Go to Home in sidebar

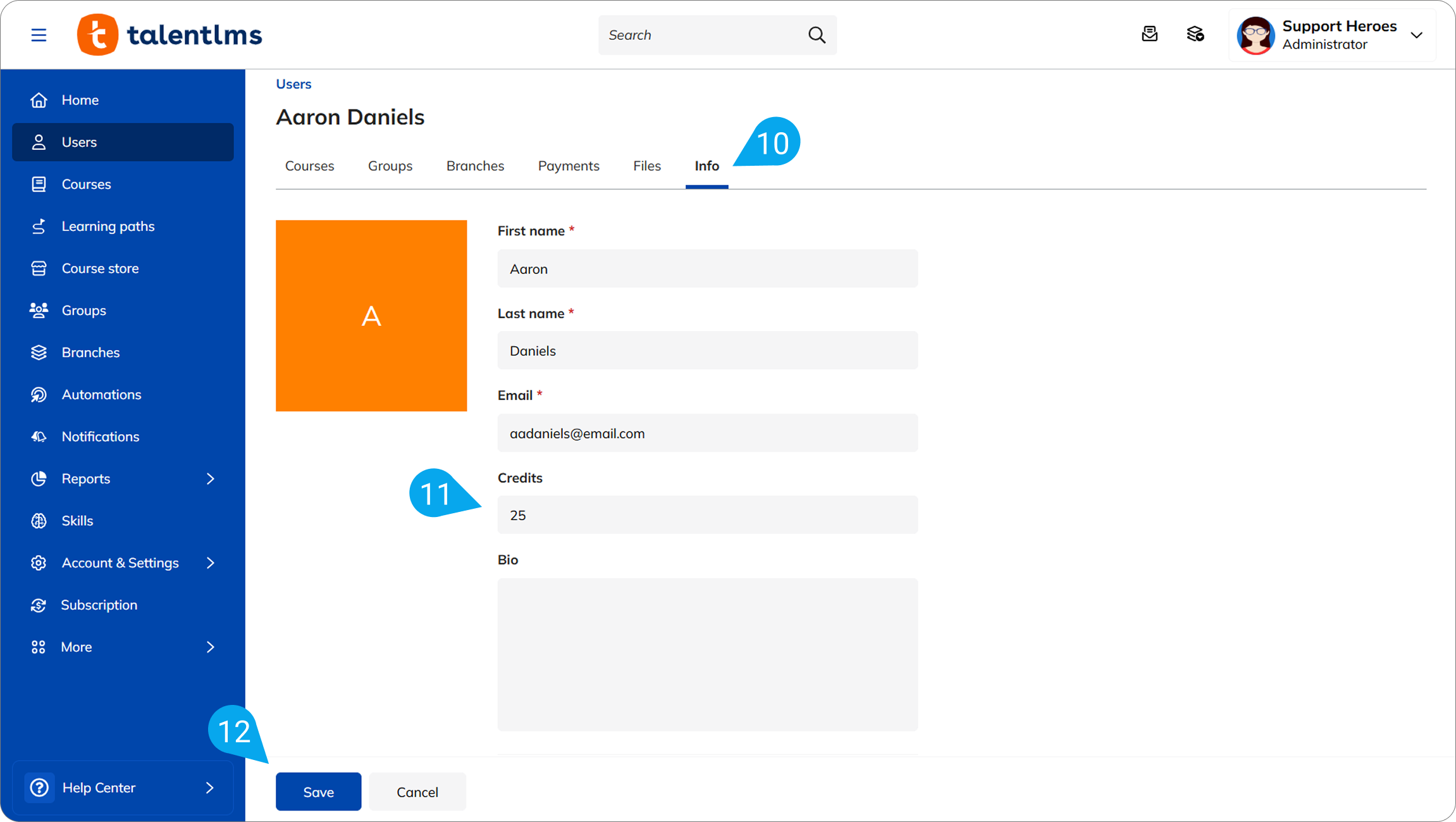pos(80,100)
